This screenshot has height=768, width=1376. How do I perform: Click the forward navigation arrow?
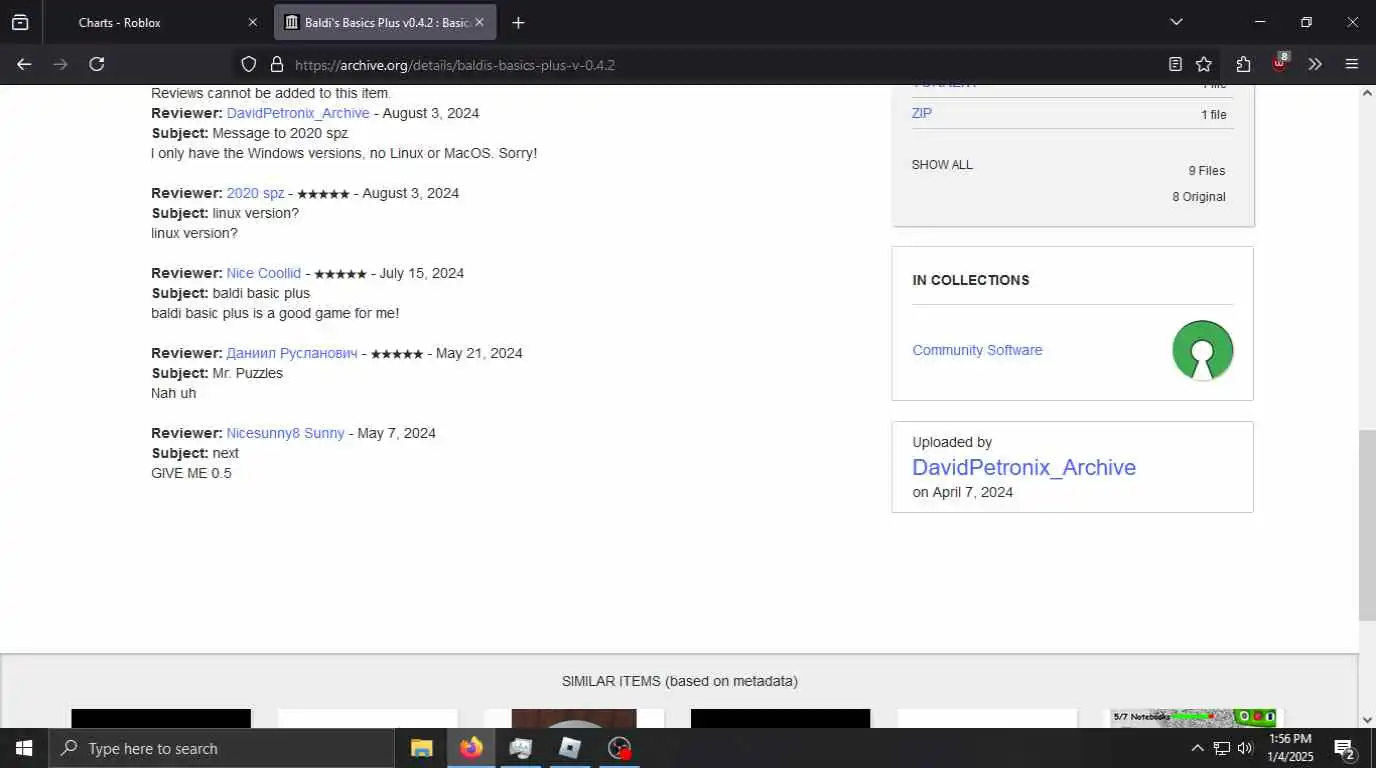[x=60, y=64]
